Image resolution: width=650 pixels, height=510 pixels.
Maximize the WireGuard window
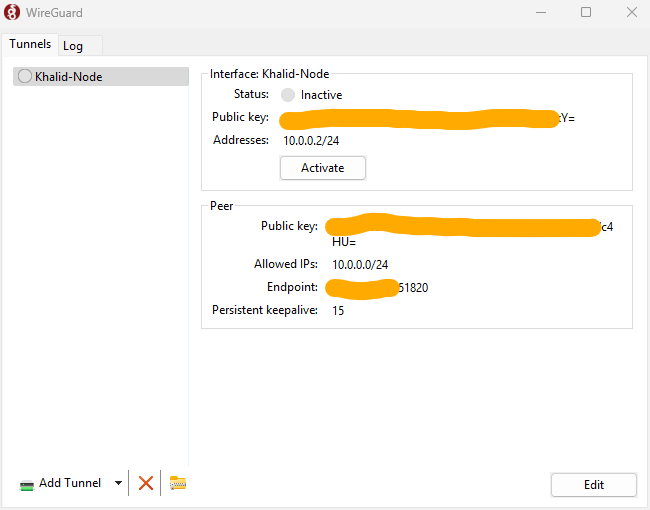coord(586,12)
